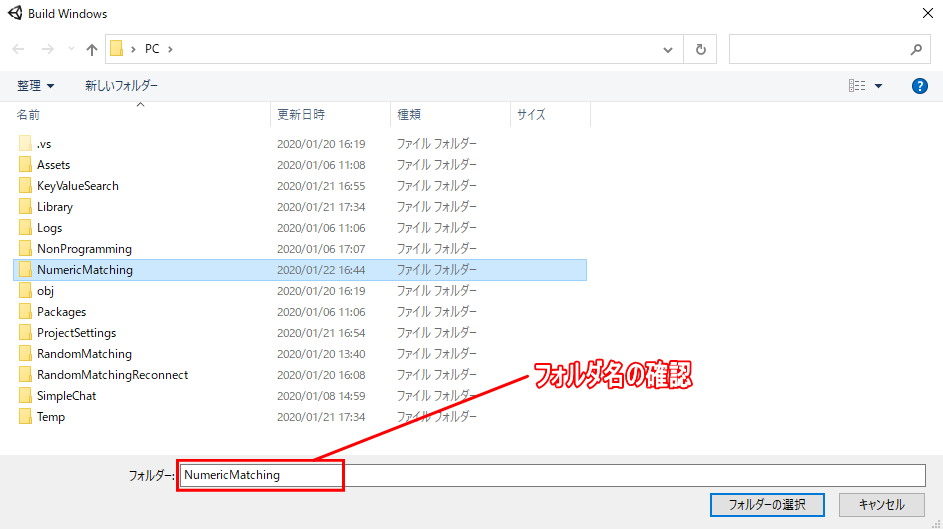Sort by the 名前 column header
Screen dimensions: 943x529
pyautogui.click(x=28, y=115)
